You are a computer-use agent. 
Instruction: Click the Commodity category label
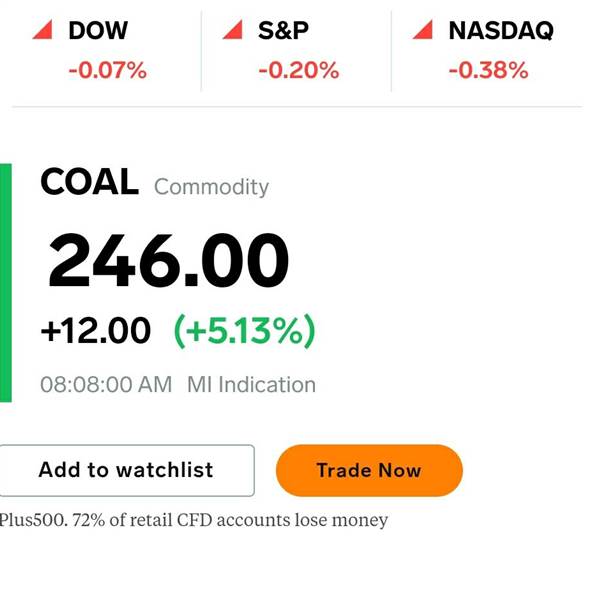[211, 187]
